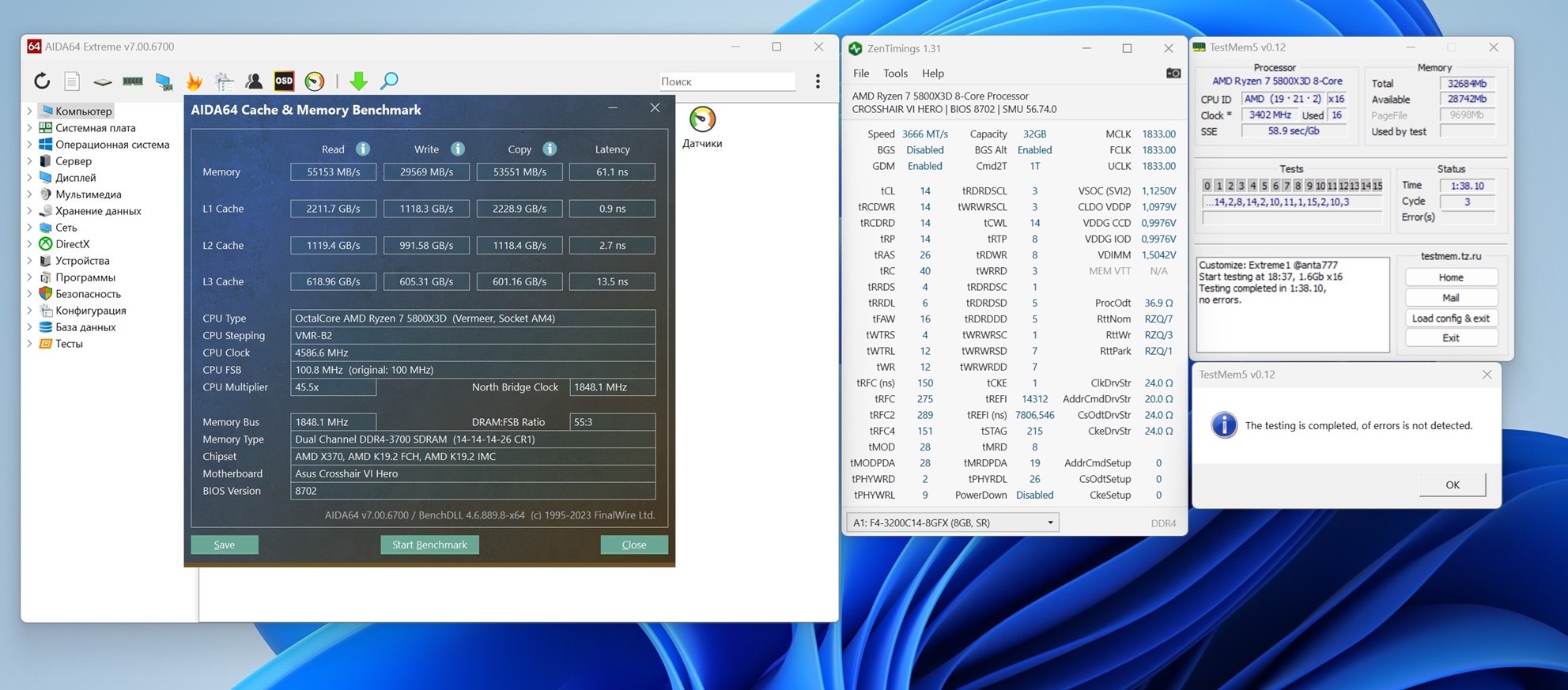The width and height of the screenshot is (1568, 690).
Task: Open the OSD panel toolbar icon
Action: tap(284, 81)
